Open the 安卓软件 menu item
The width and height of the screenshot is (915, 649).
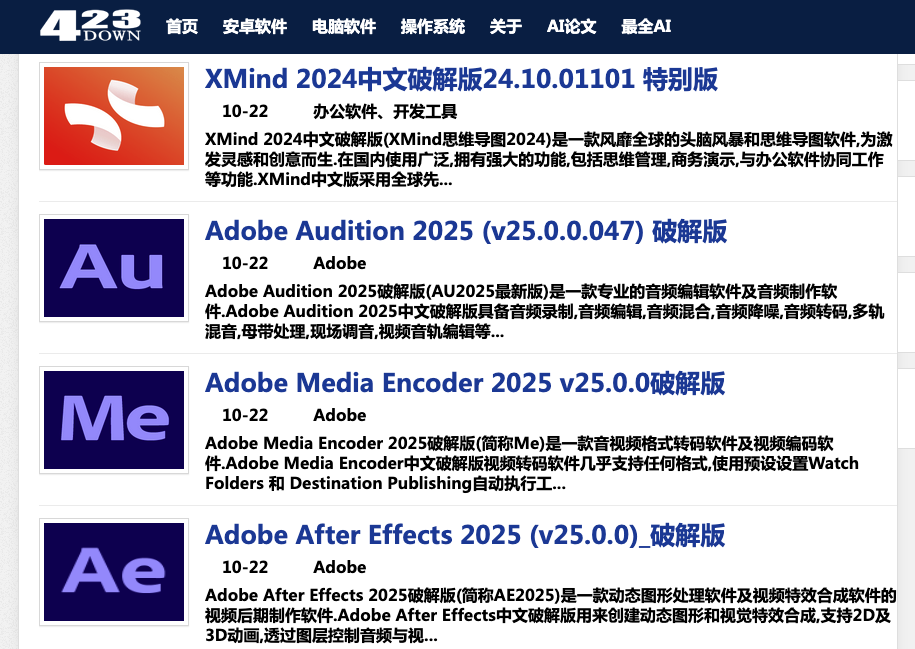(x=254, y=26)
